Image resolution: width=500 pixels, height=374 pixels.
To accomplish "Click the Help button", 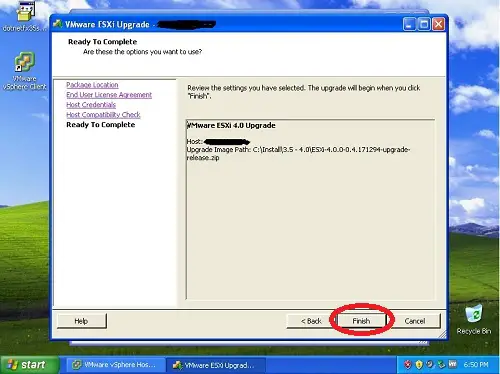I will click(82, 321).
